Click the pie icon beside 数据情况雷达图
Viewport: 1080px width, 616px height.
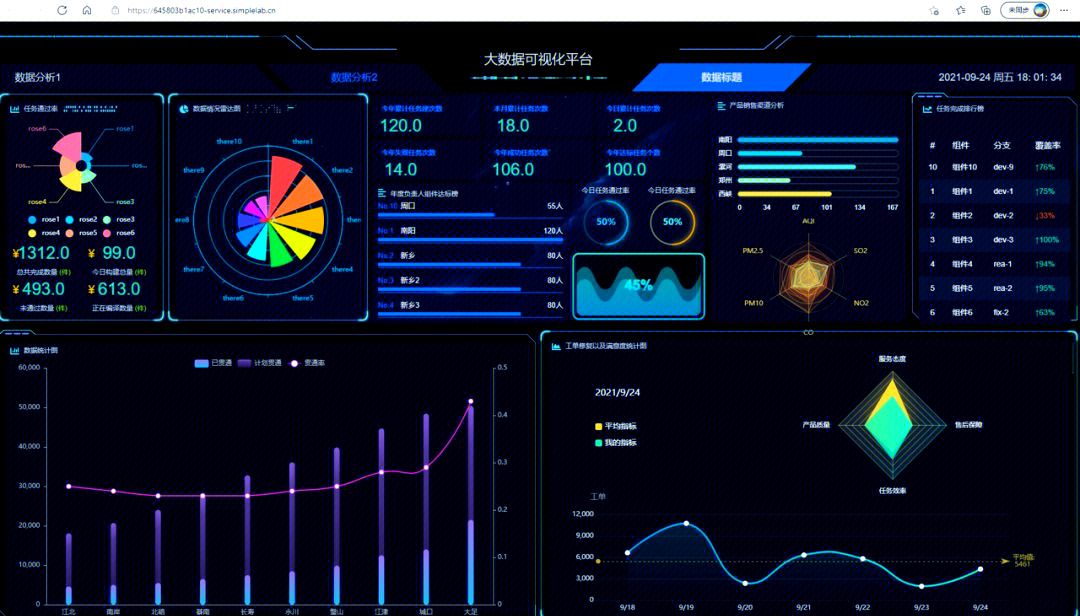point(184,109)
